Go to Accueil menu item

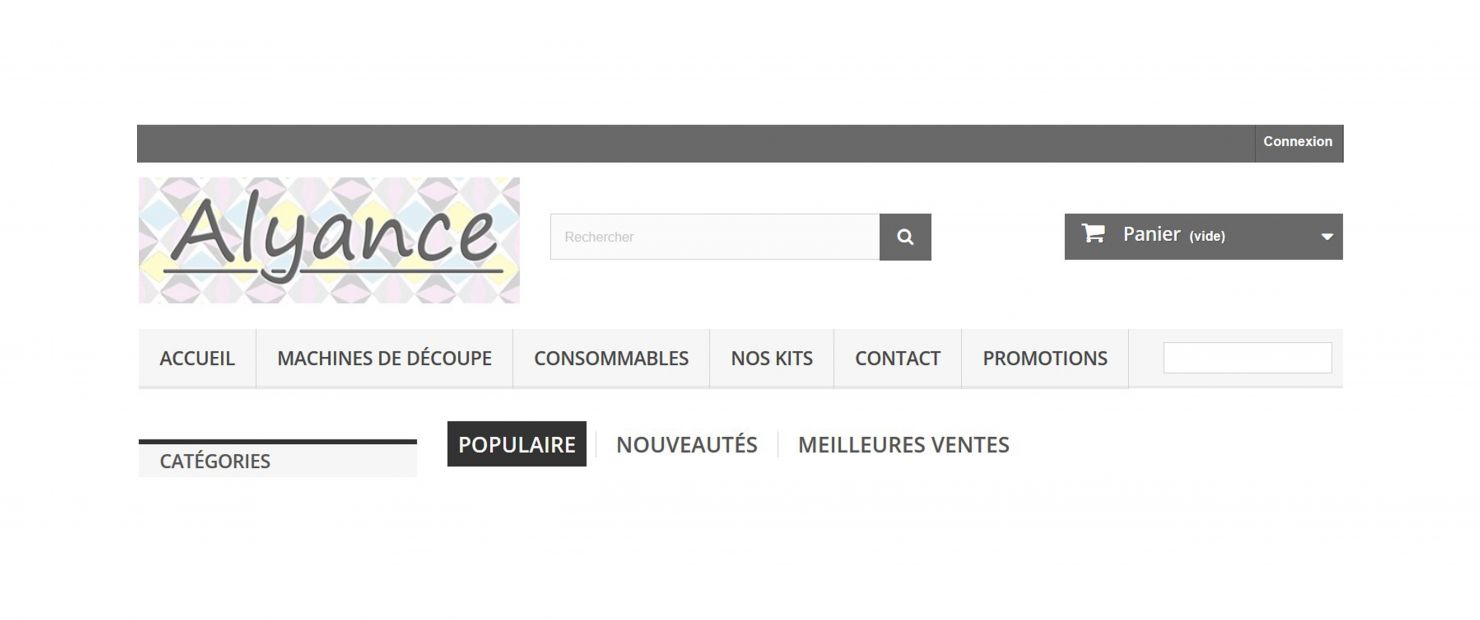pos(197,358)
